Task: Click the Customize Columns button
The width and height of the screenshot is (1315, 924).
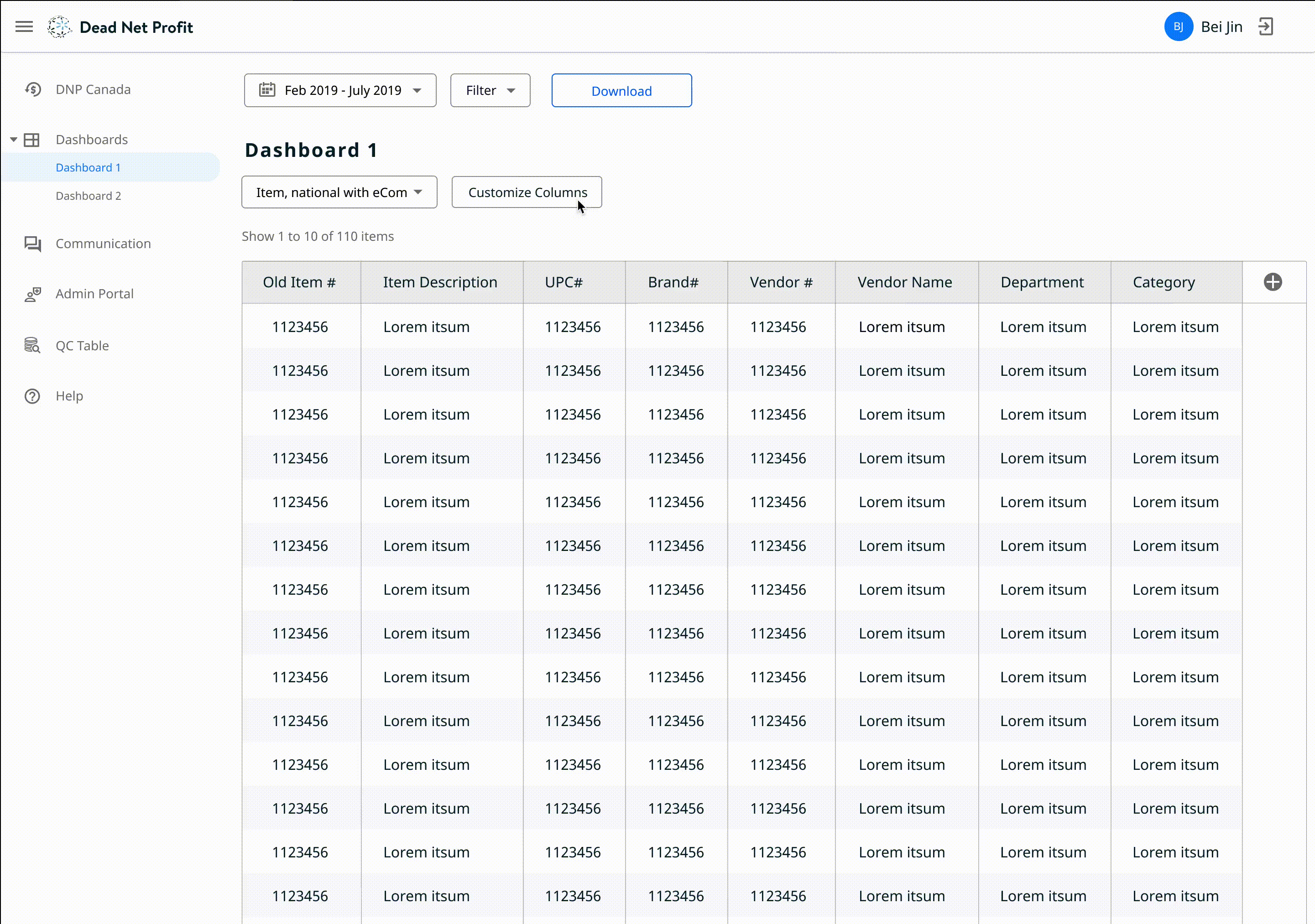Action: [527, 192]
